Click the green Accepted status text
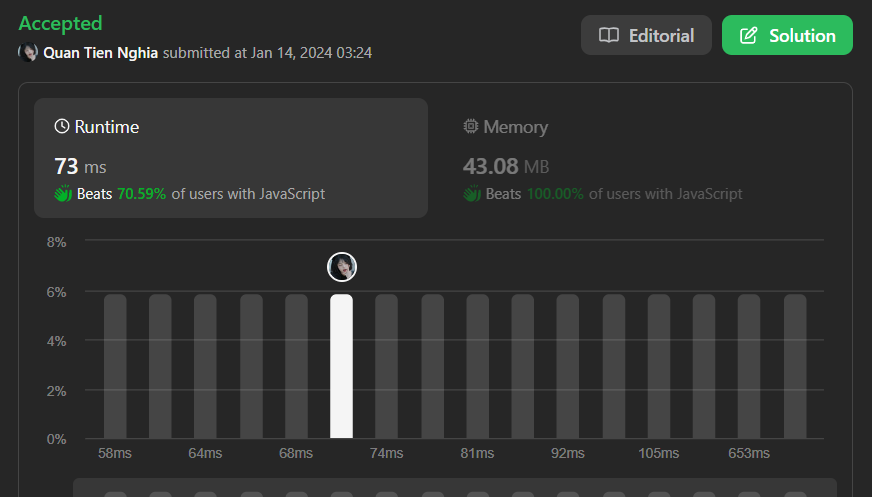Viewport: 872px width, 497px height. [60, 23]
